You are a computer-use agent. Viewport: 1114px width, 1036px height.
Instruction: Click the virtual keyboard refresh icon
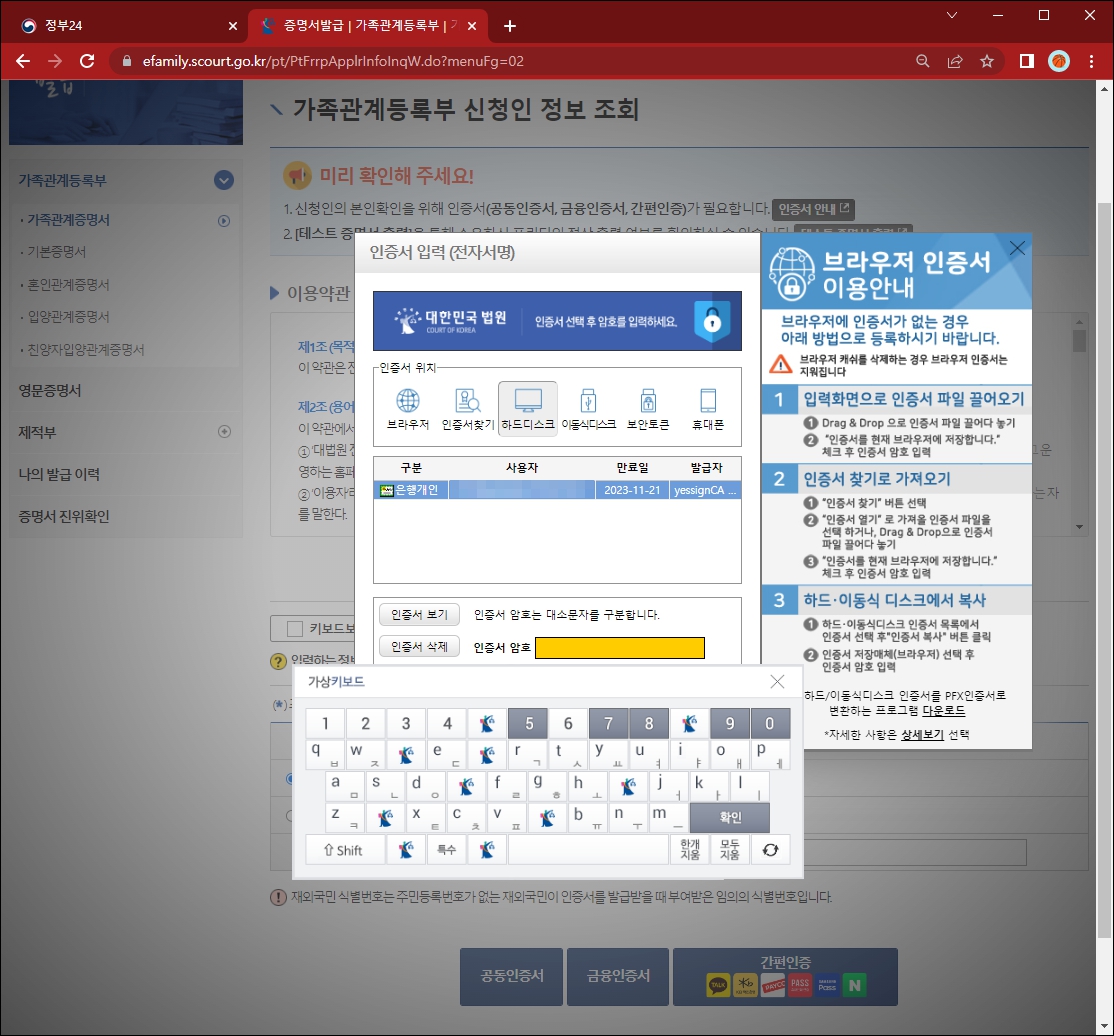click(x=770, y=850)
